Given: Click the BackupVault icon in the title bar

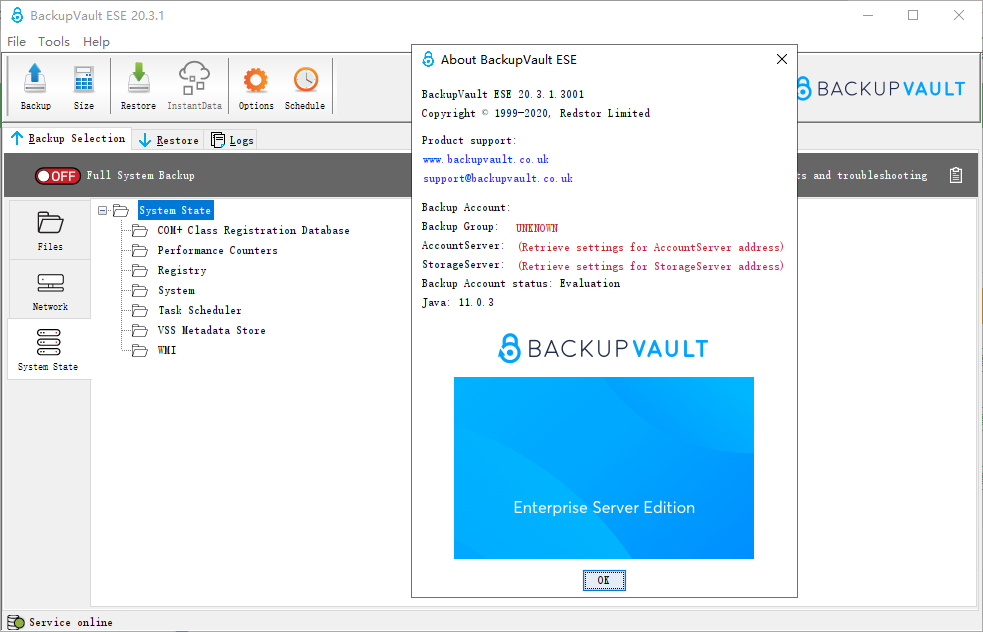Looking at the screenshot, I should 17,16.
